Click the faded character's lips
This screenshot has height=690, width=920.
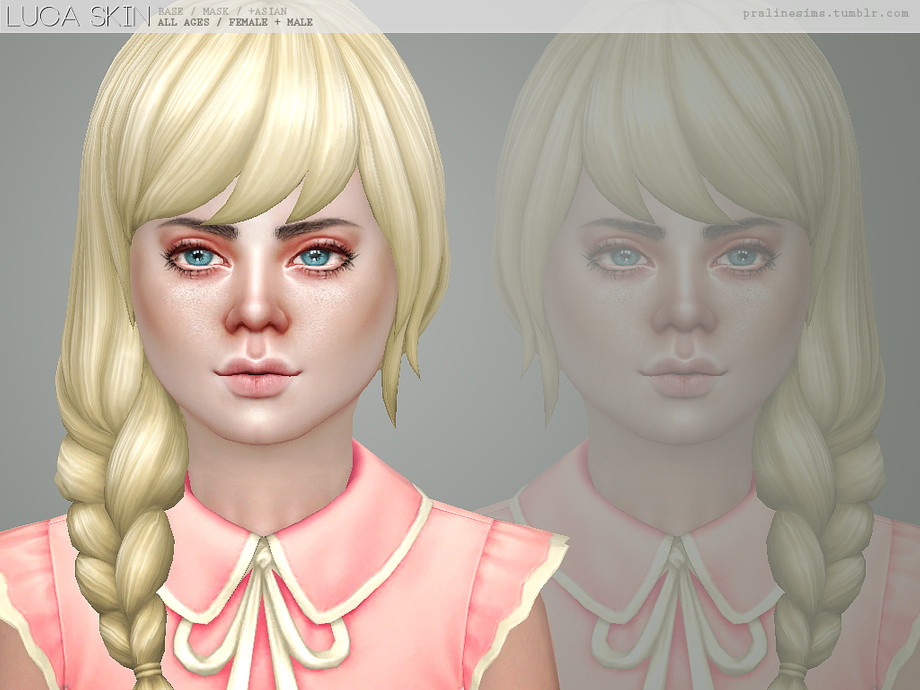(683, 376)
